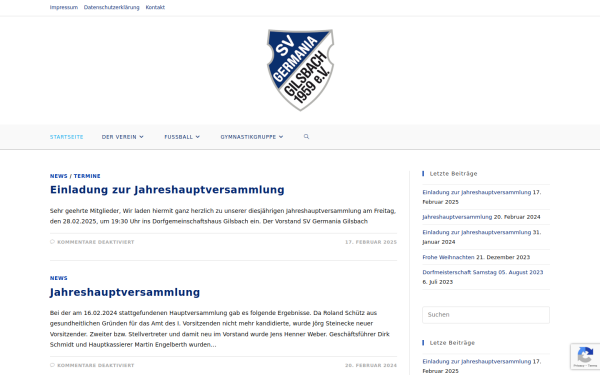Screen dimensions: 600x375
Task: Open the search magnifier in navigation
Action: (306, 137)
